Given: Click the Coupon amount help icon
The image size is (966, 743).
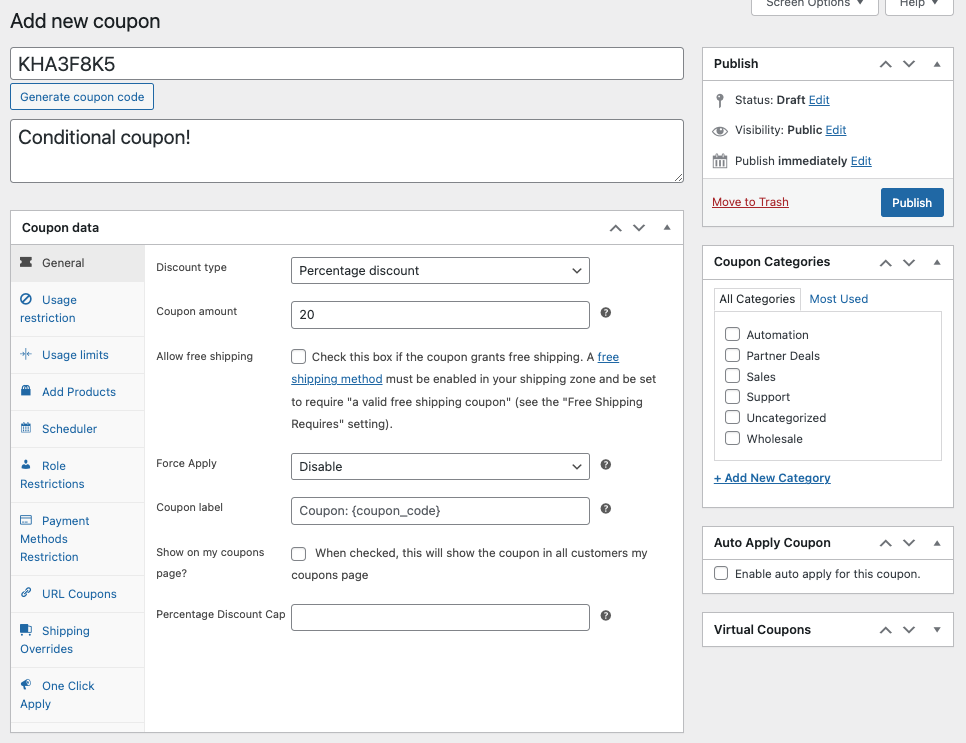Looking at the screenshot, I should [606, 312].
